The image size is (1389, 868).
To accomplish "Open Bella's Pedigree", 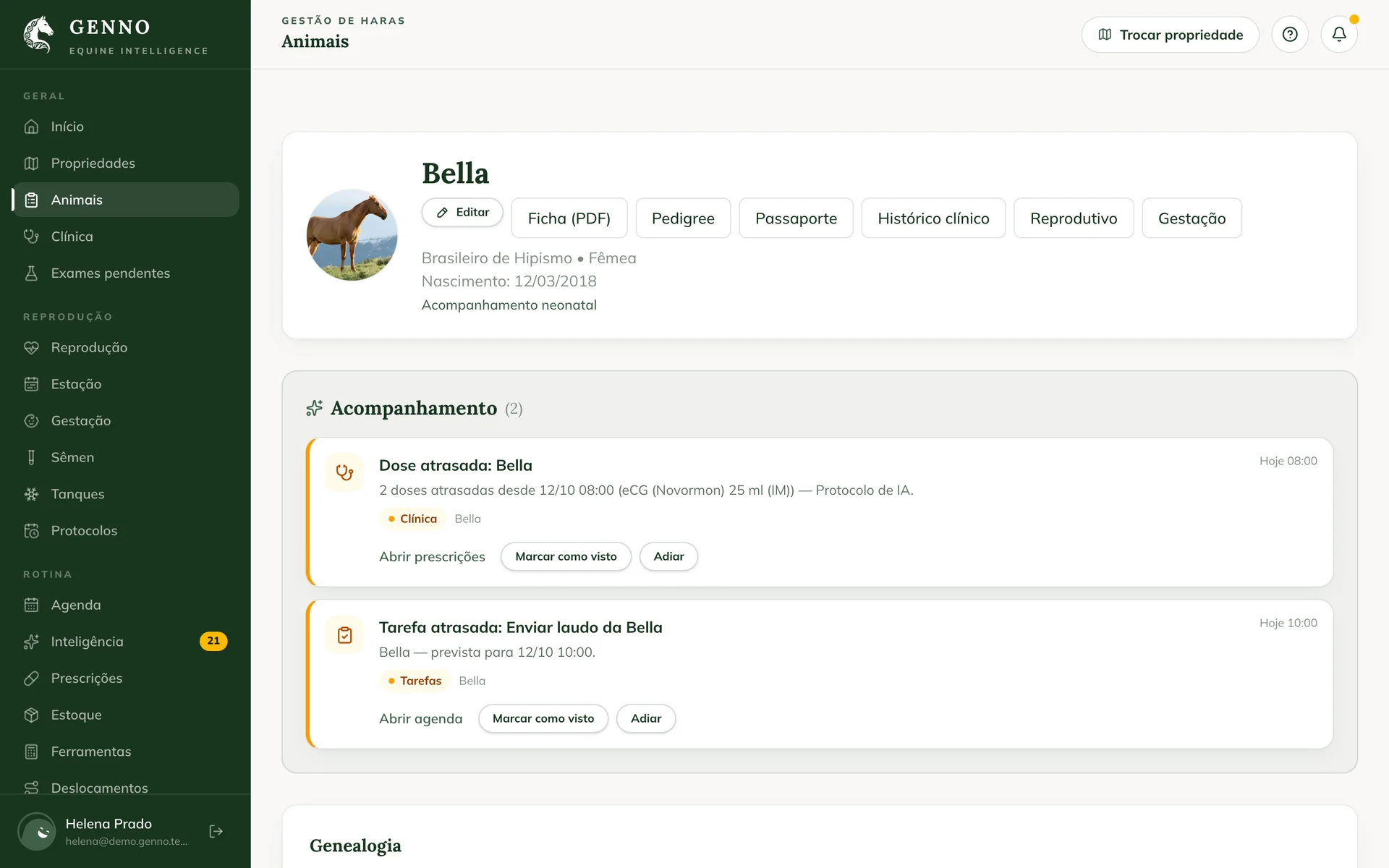I will pos(683,218).
